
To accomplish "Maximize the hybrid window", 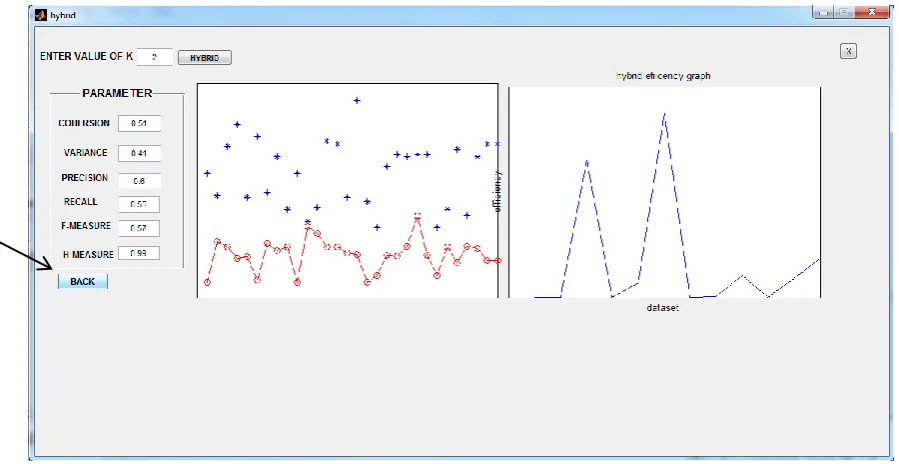I will [x=843, y=12].
